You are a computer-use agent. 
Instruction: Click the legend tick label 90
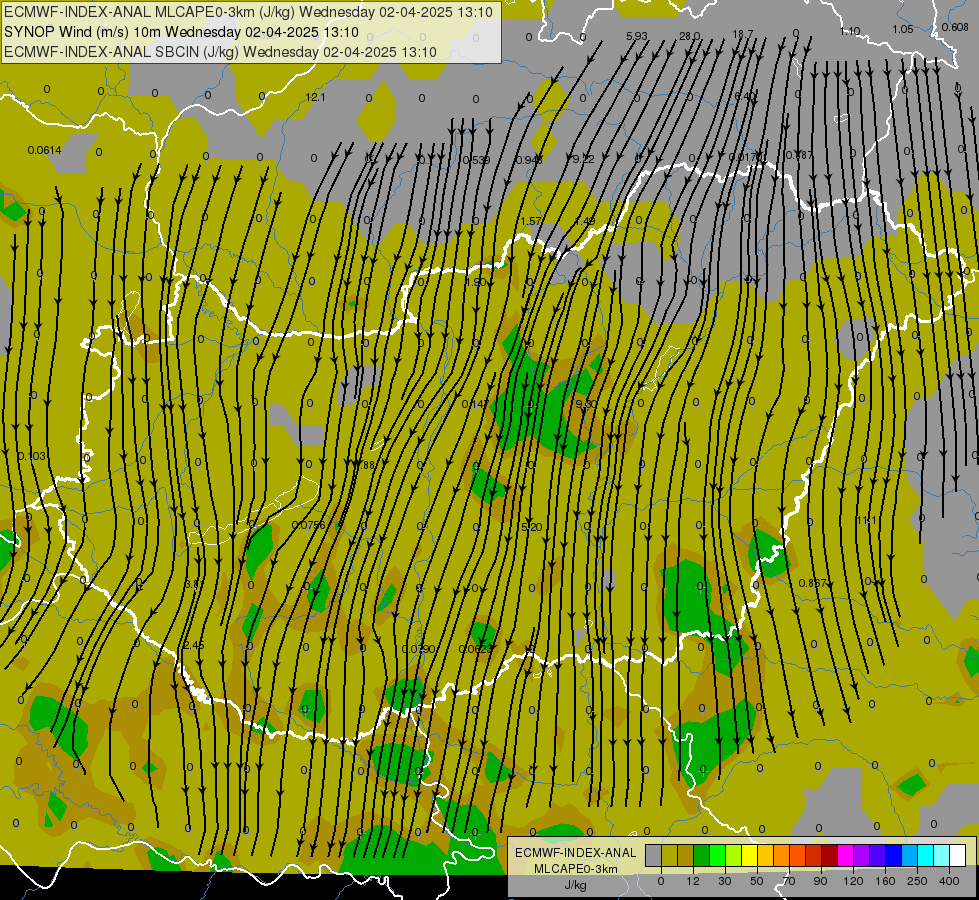(x=820, y=881)
